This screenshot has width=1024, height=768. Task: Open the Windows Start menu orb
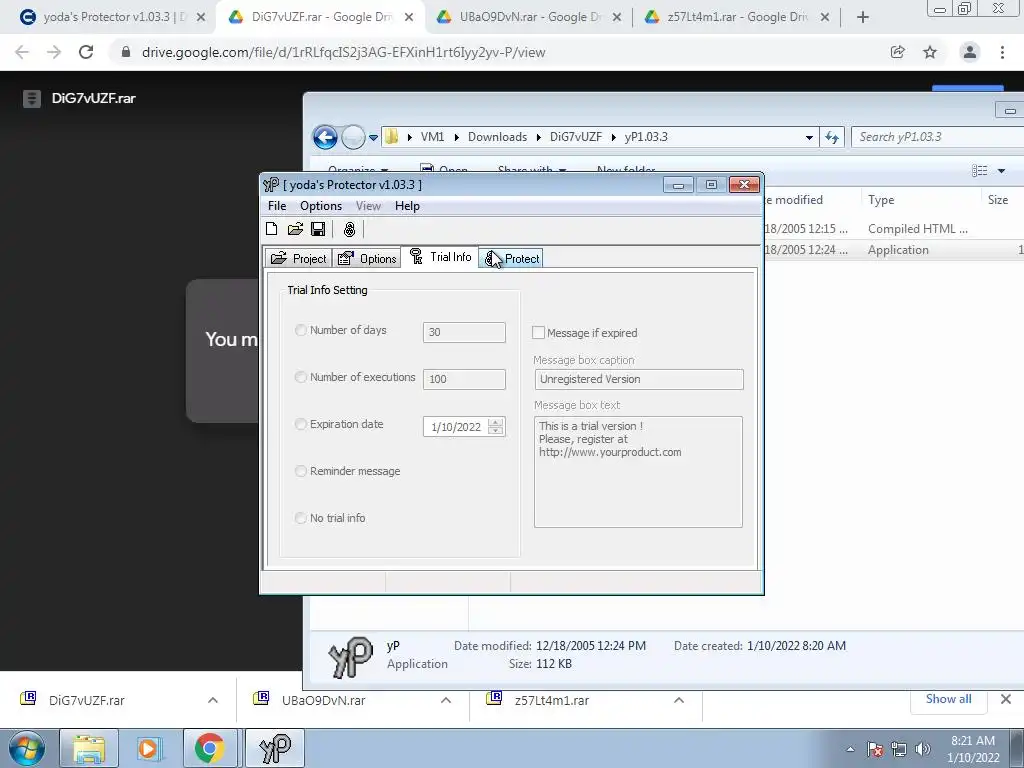pyautogui.click(x=27, y=748)
